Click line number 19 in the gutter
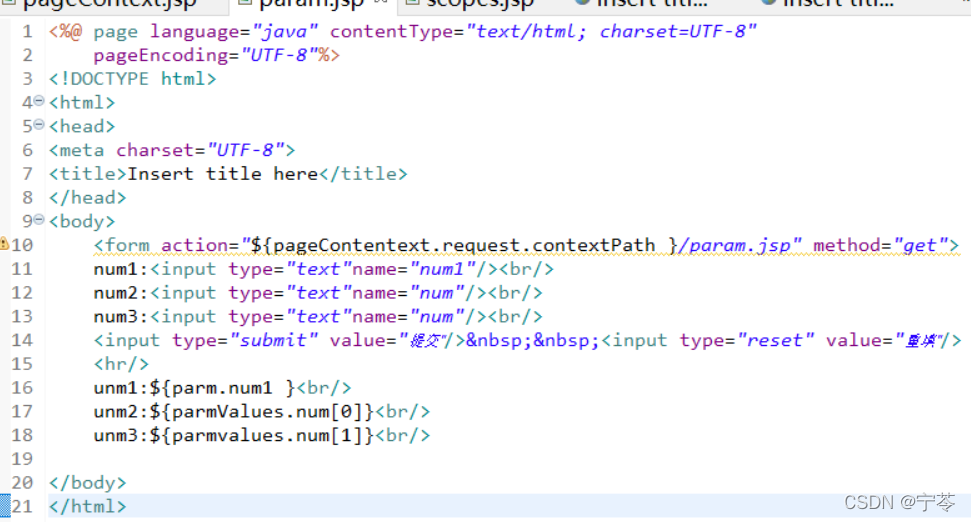971x522 pixels. click(x=22, y=459)
